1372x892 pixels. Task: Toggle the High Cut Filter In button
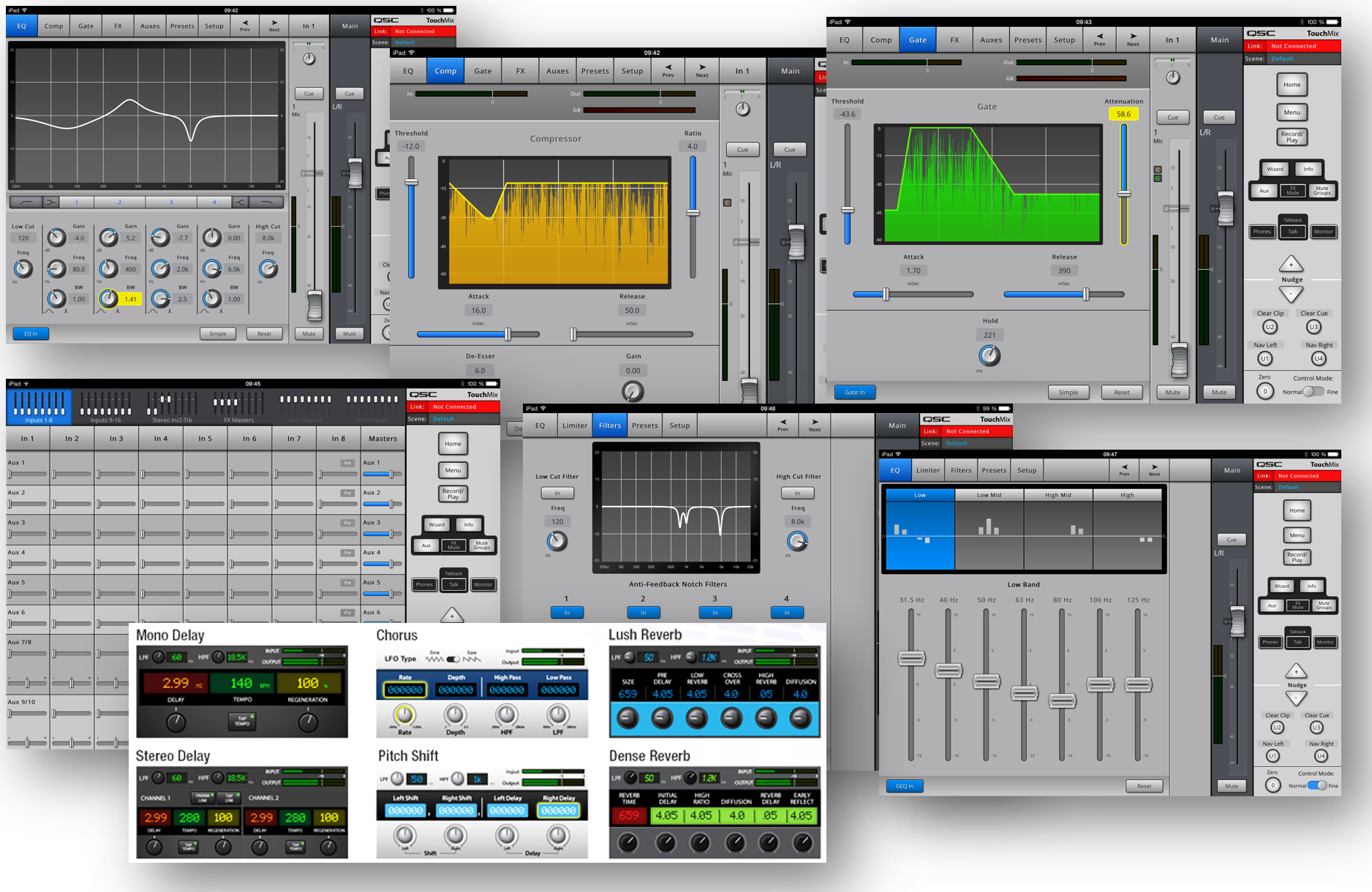click(797, 493)
